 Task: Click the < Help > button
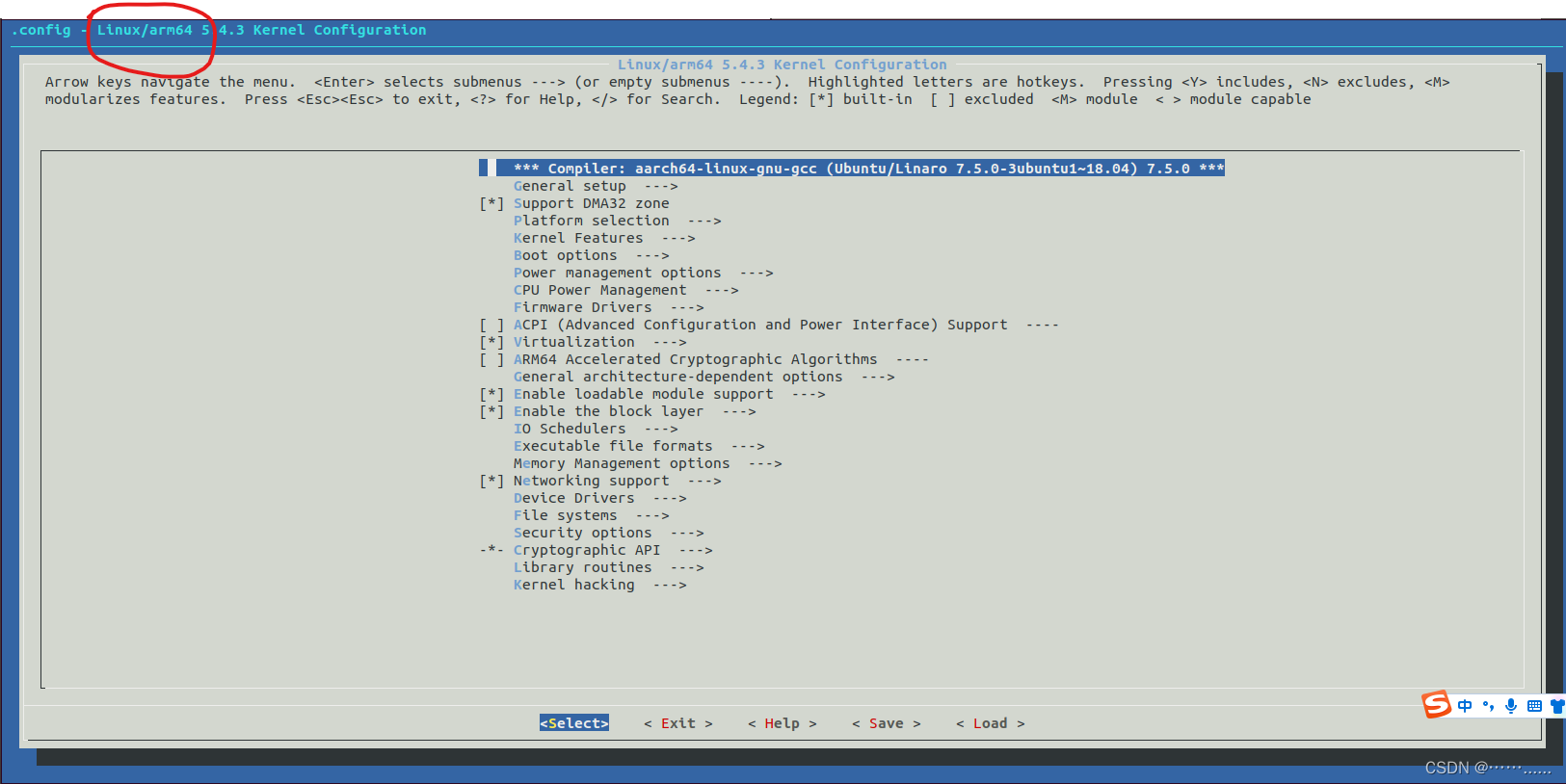pyautogui.click(x=783, y=723)
